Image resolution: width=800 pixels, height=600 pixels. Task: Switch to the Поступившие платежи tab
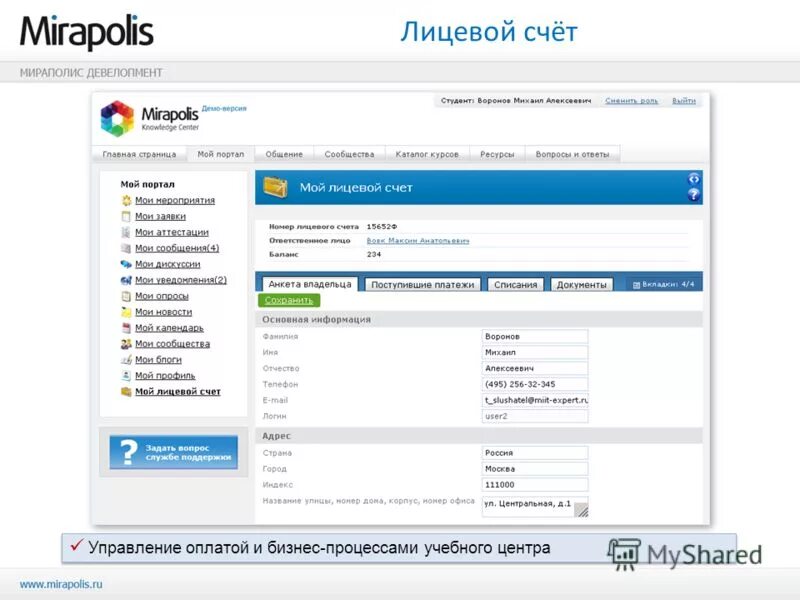[422, 285]
